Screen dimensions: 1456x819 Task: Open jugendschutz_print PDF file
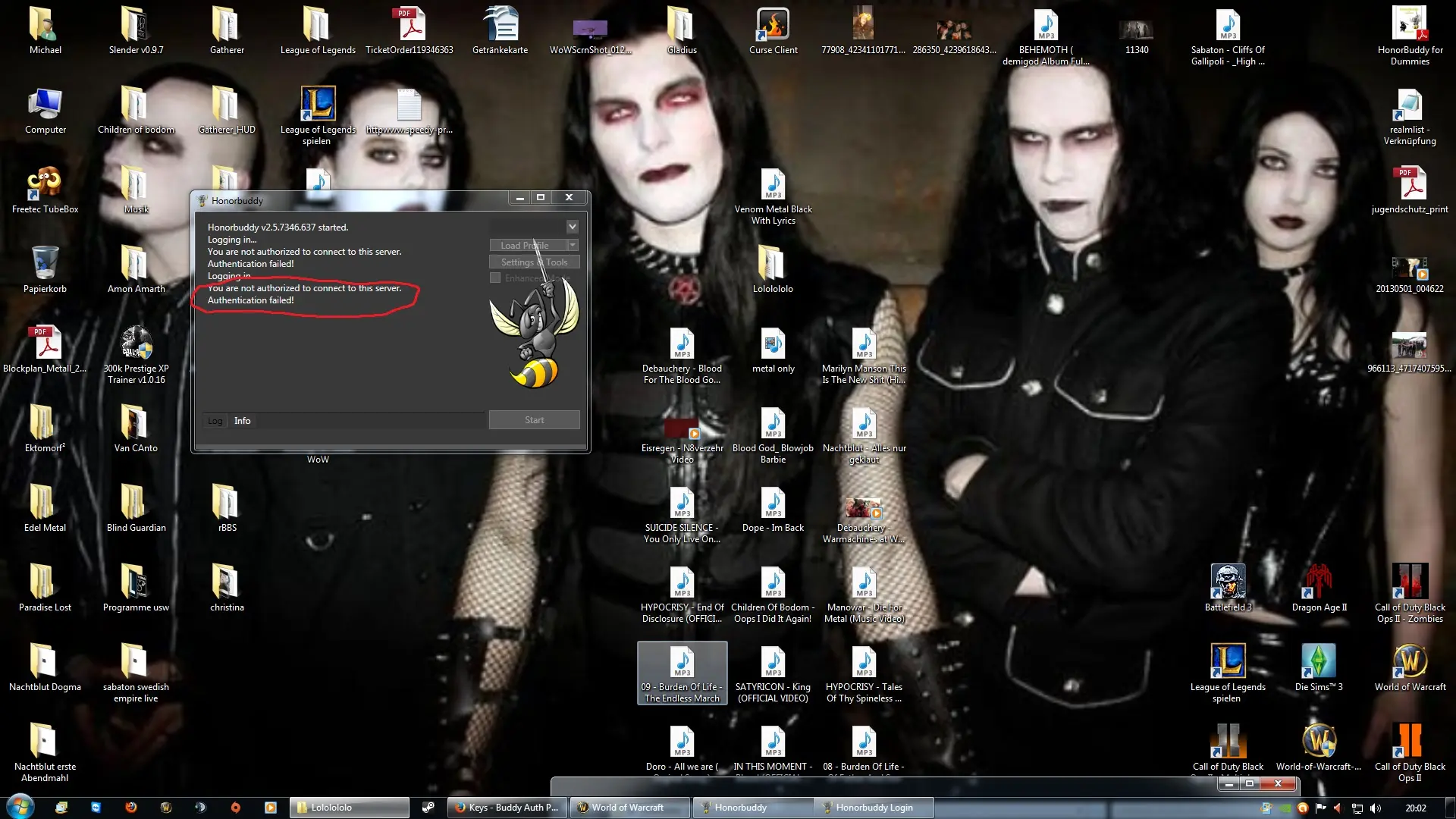tap(1410, 190)
